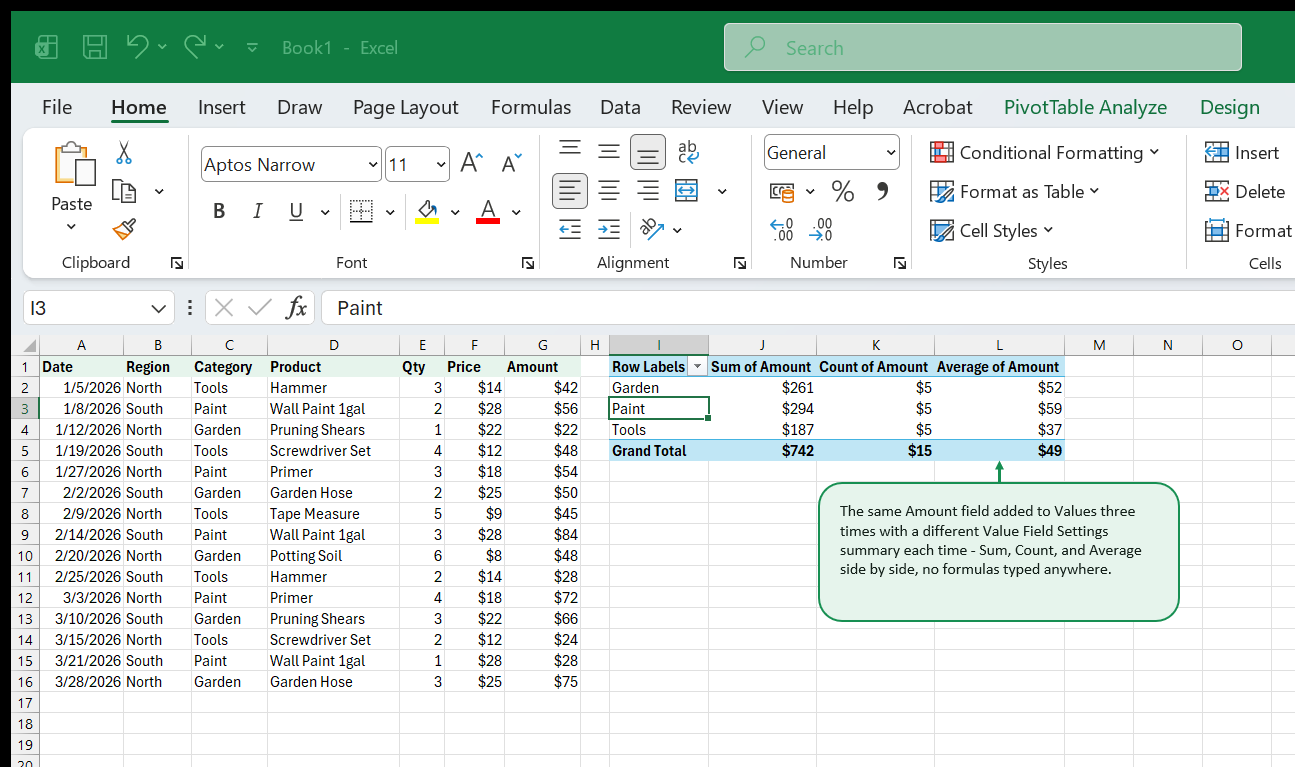Click the Align Right icon
The height and width of the screenshot is (767, 1295).
point(648,190)
